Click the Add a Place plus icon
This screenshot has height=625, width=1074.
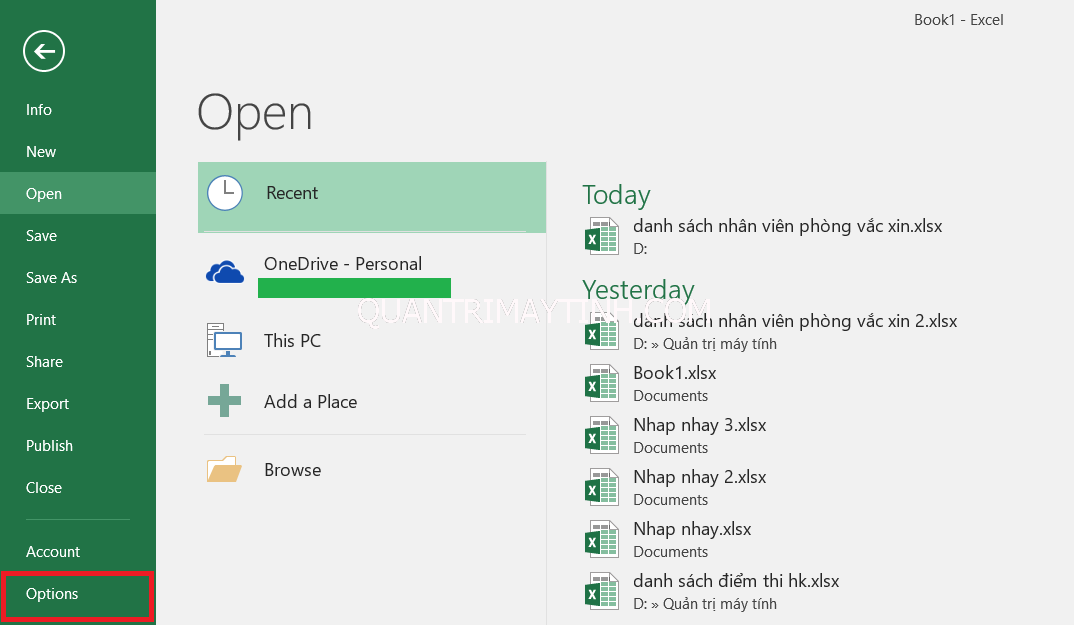(225, 401)
